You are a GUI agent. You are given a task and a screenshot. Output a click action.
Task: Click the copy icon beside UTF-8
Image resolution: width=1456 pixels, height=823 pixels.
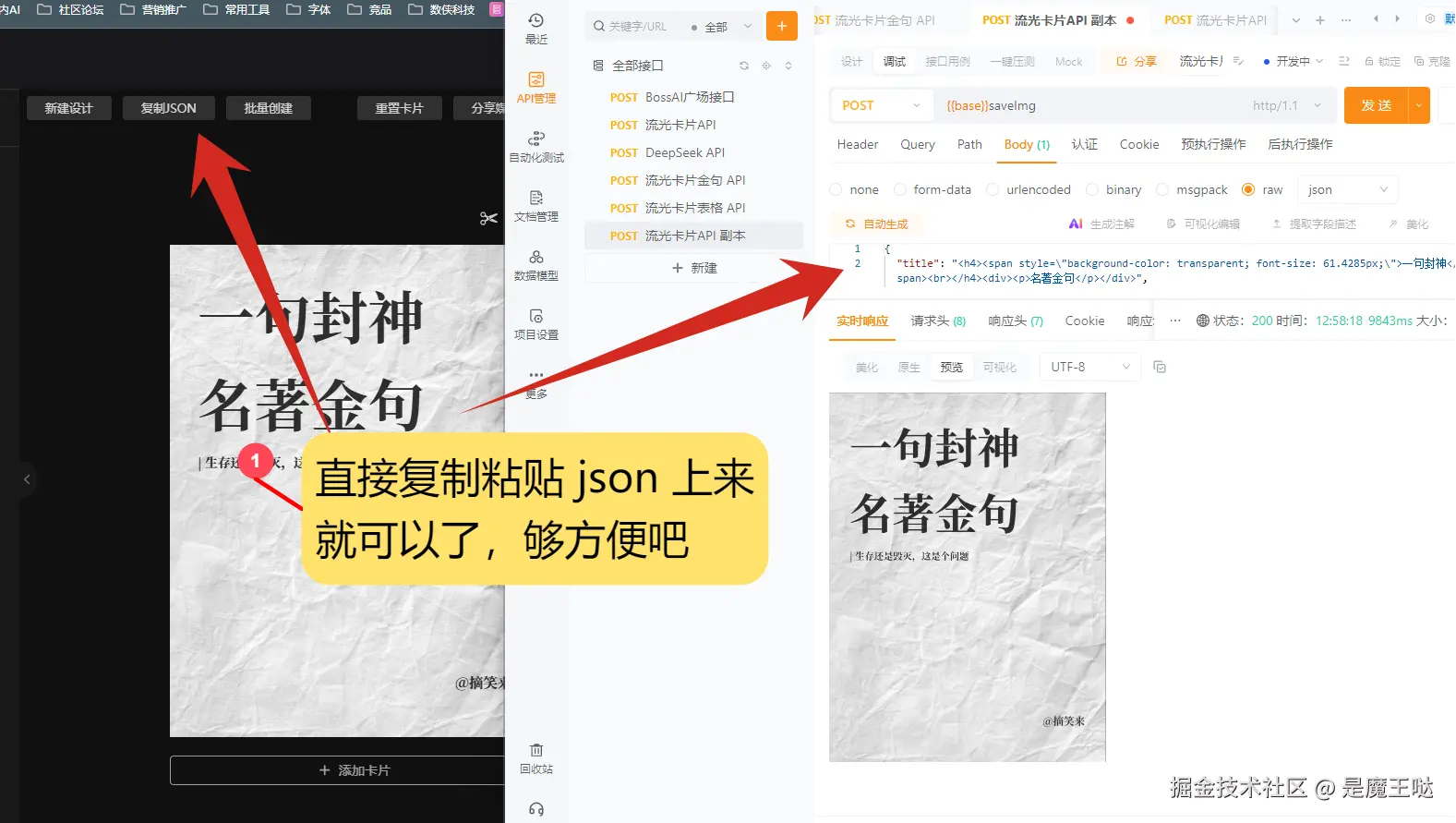pos(1160,367)
